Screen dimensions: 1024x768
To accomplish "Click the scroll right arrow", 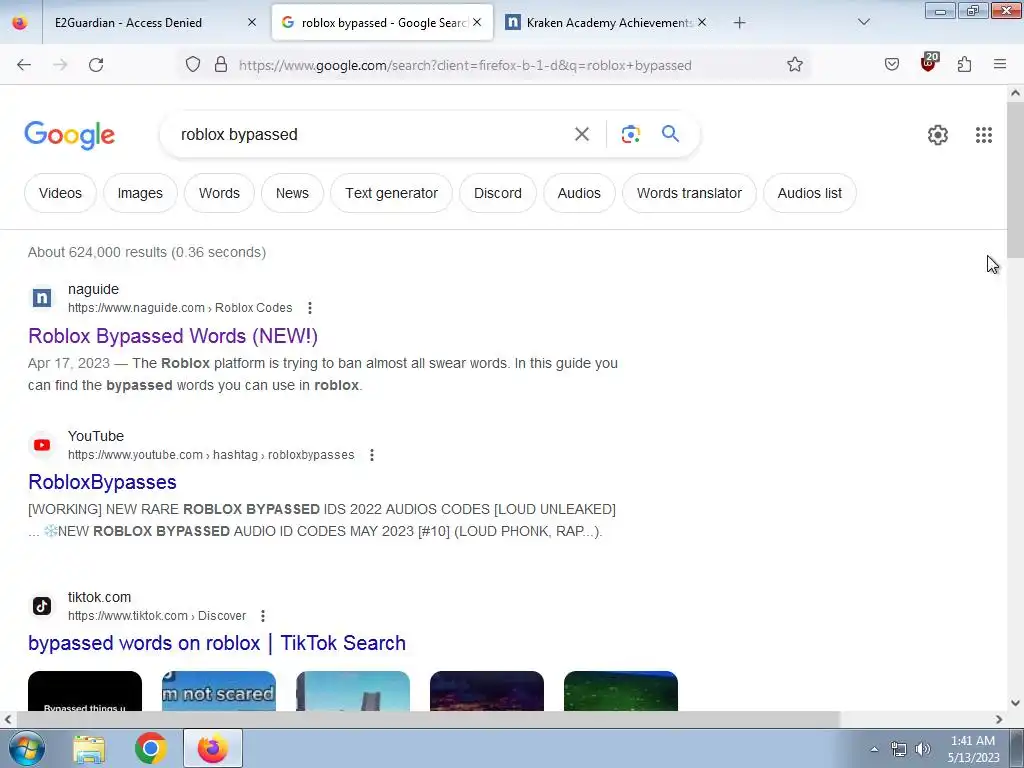I will [999, 720].
